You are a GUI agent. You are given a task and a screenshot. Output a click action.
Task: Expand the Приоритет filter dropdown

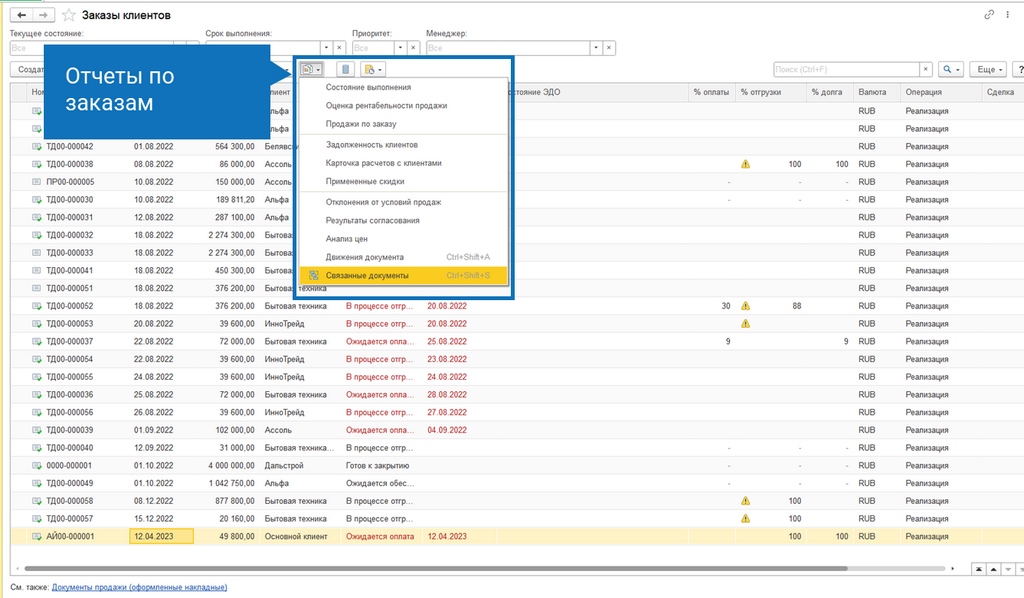click(400, 48)
